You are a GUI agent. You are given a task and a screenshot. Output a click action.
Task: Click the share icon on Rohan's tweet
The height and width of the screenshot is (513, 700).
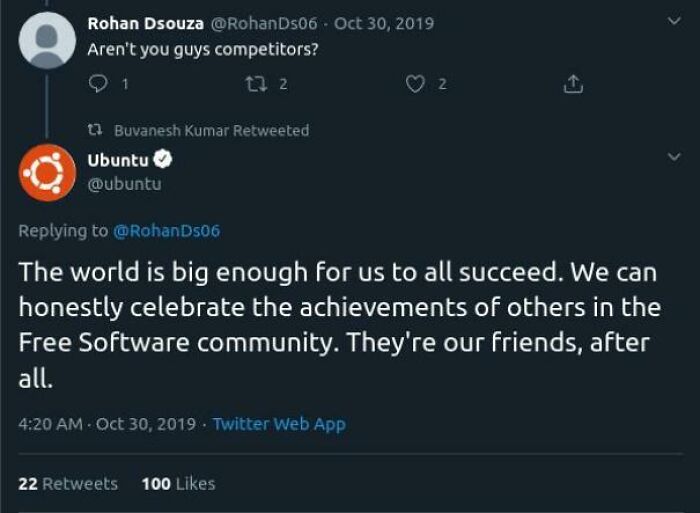point(573,86)
